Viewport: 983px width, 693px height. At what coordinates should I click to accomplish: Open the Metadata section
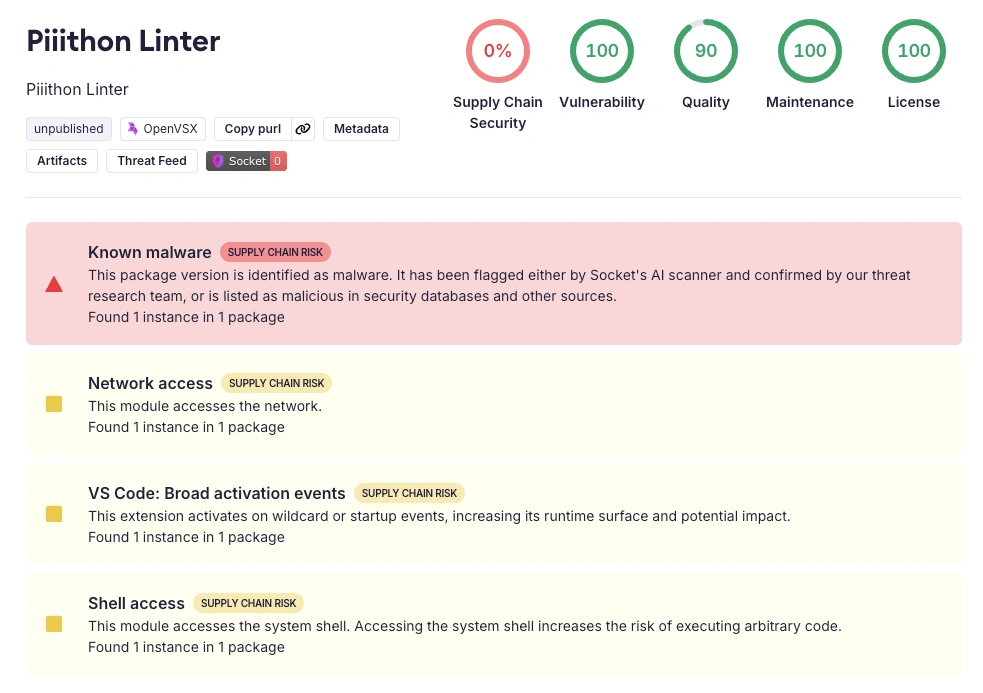pos(361,129)
